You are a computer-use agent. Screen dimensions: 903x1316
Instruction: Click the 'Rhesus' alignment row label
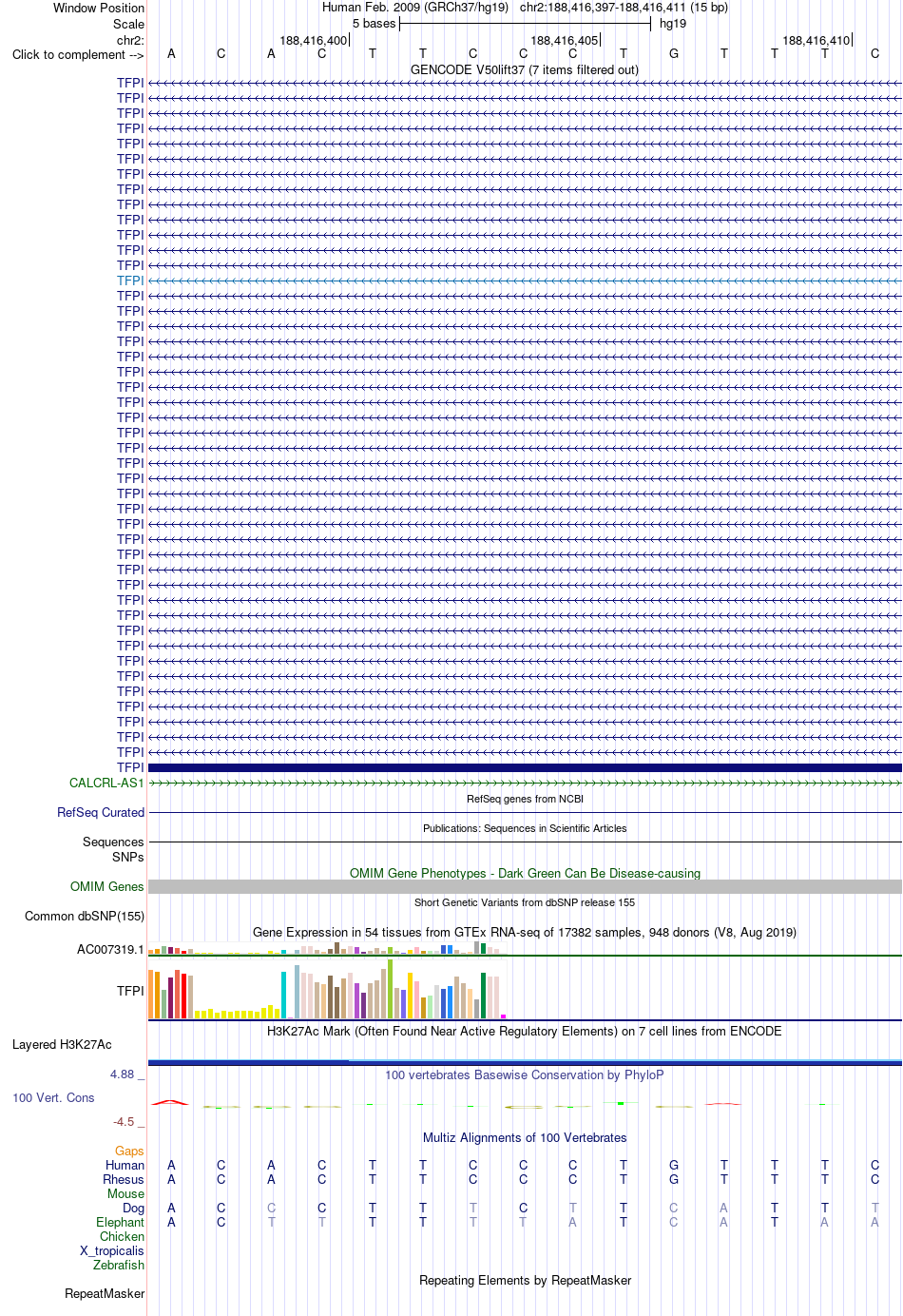124,1179
